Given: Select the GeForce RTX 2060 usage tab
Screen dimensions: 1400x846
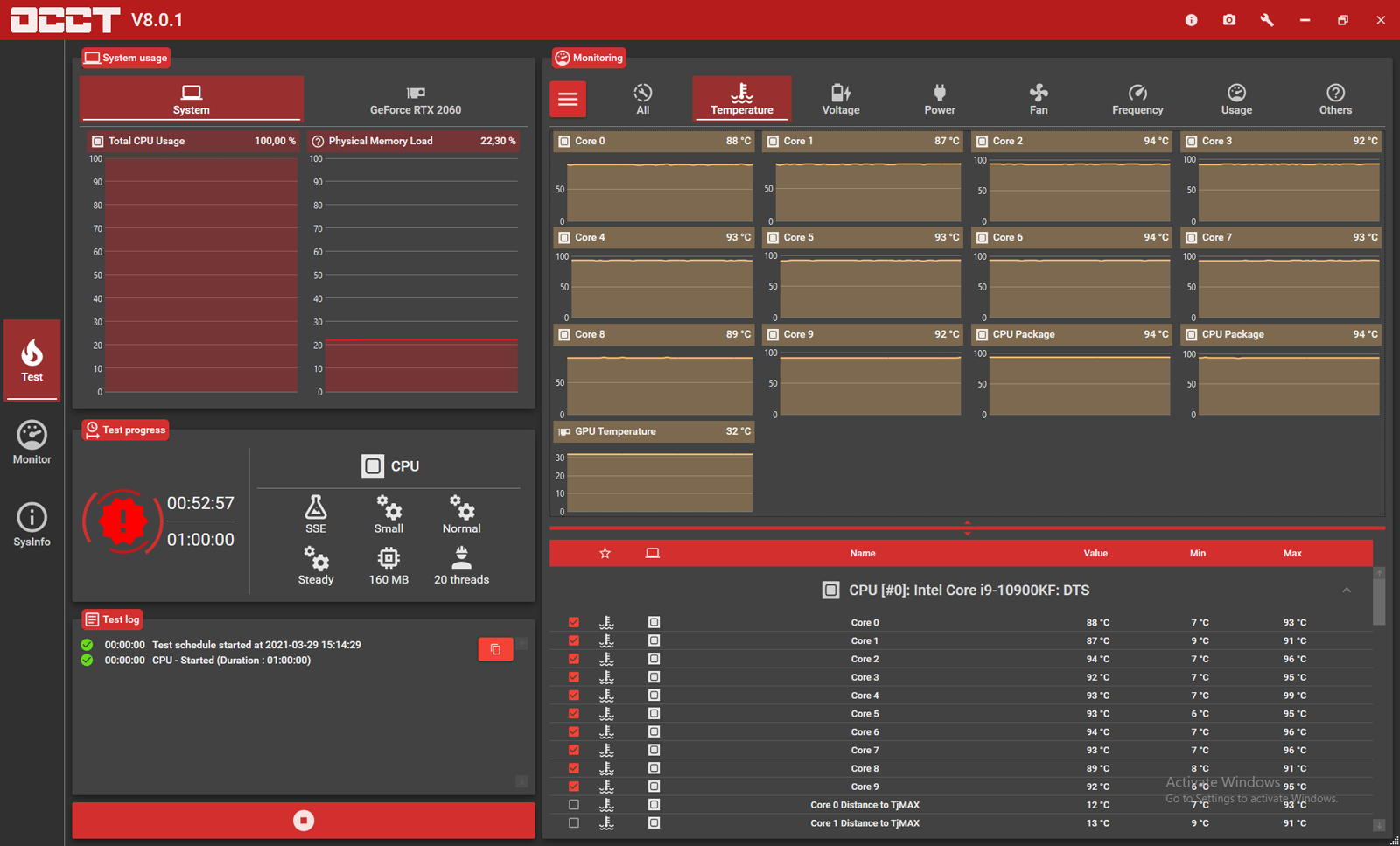Looking at the screenshot, I should [416, 99].
